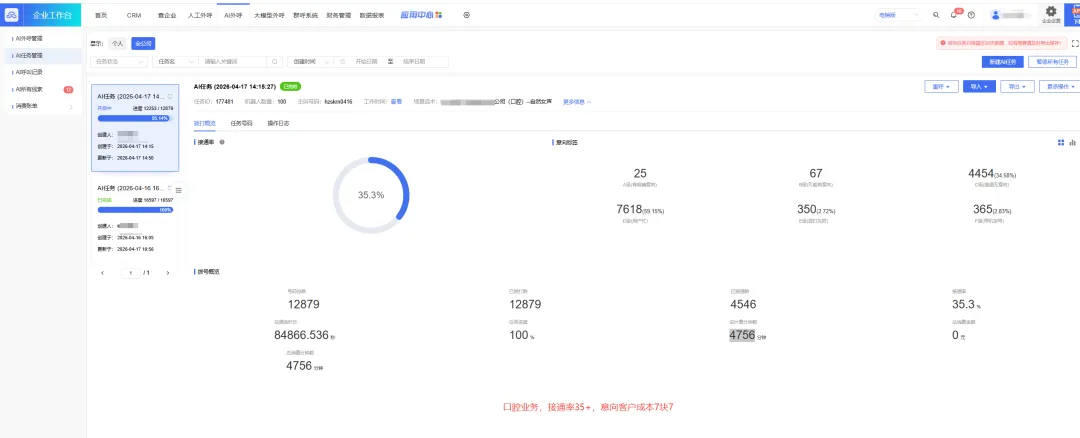Viewport: 1080px width, 438px height.
Task: Switch 意向标签 to bar chart icon
Action: tap(1072, 143)
